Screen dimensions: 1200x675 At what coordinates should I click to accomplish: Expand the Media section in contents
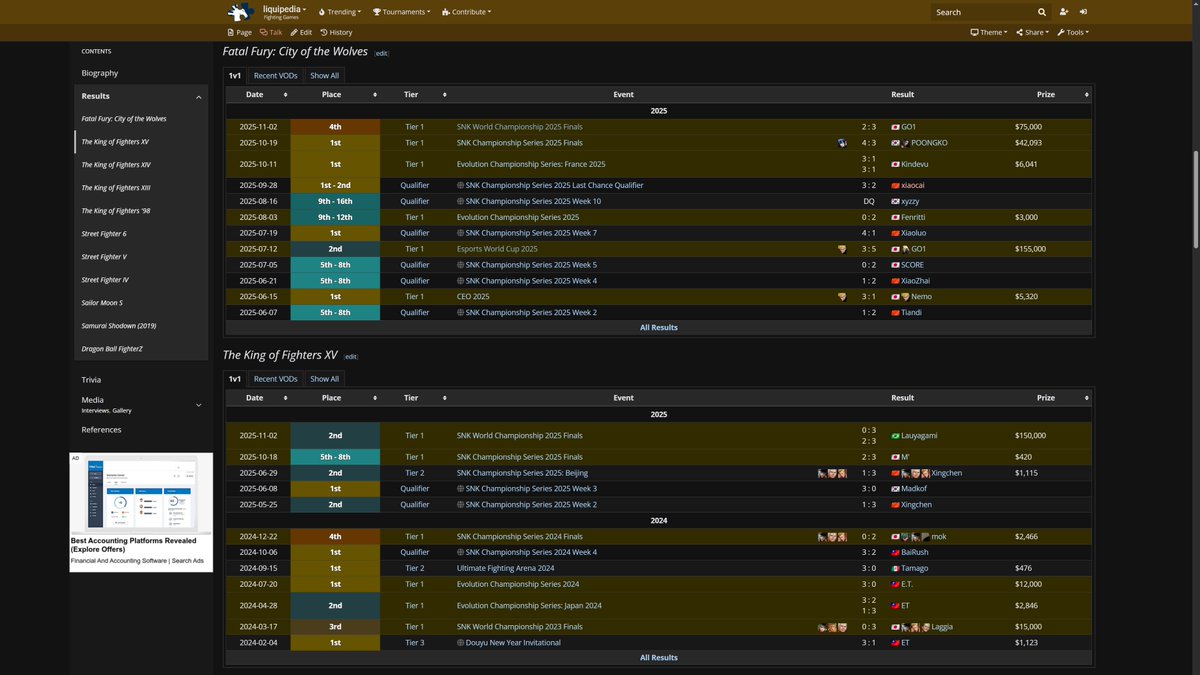point(198,405)
